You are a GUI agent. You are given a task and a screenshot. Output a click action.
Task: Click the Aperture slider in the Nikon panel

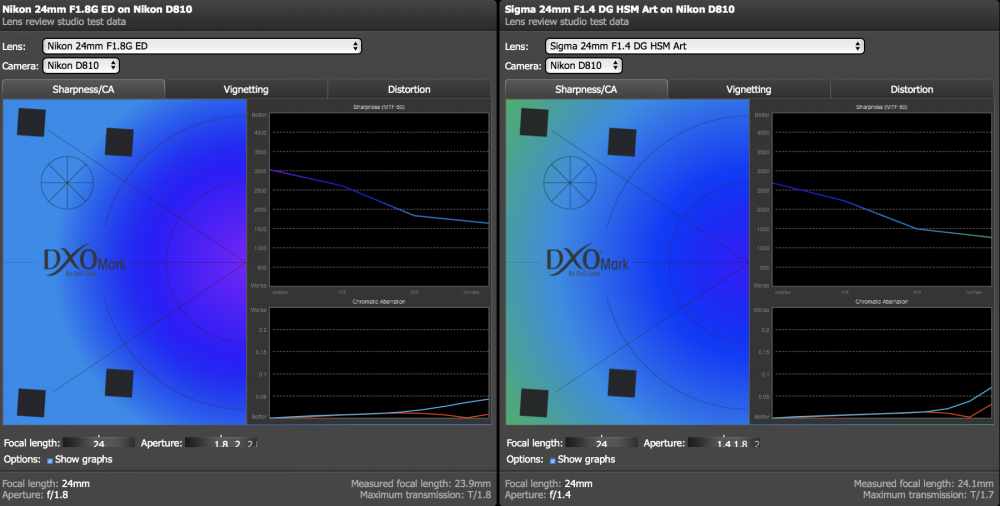(221, 442)
